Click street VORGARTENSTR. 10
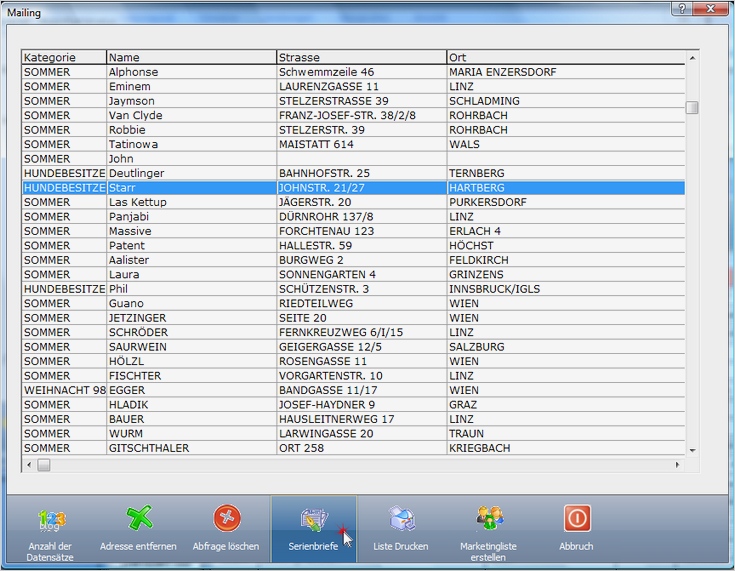The width and height of the screenshot is (735, 571). (362, 376)
